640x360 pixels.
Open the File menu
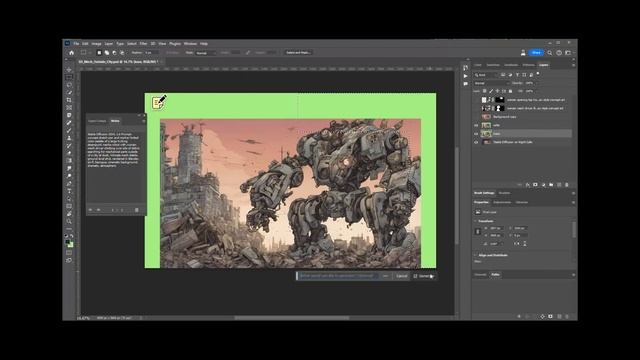pyautogui.click(x=76, y=44)
